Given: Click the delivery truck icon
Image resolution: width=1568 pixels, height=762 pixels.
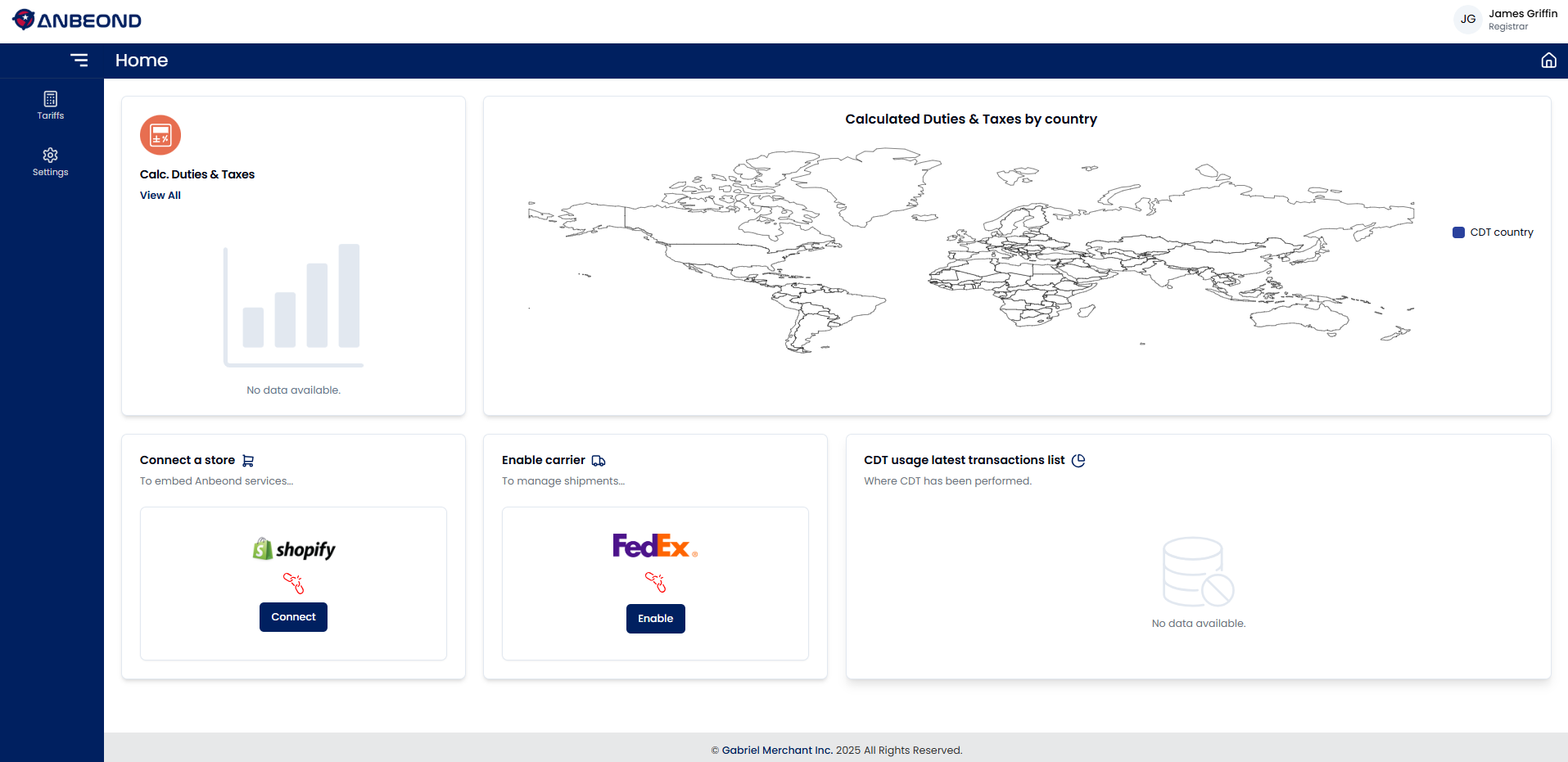Looking at the screenshot, I should (x=599, y=461).
